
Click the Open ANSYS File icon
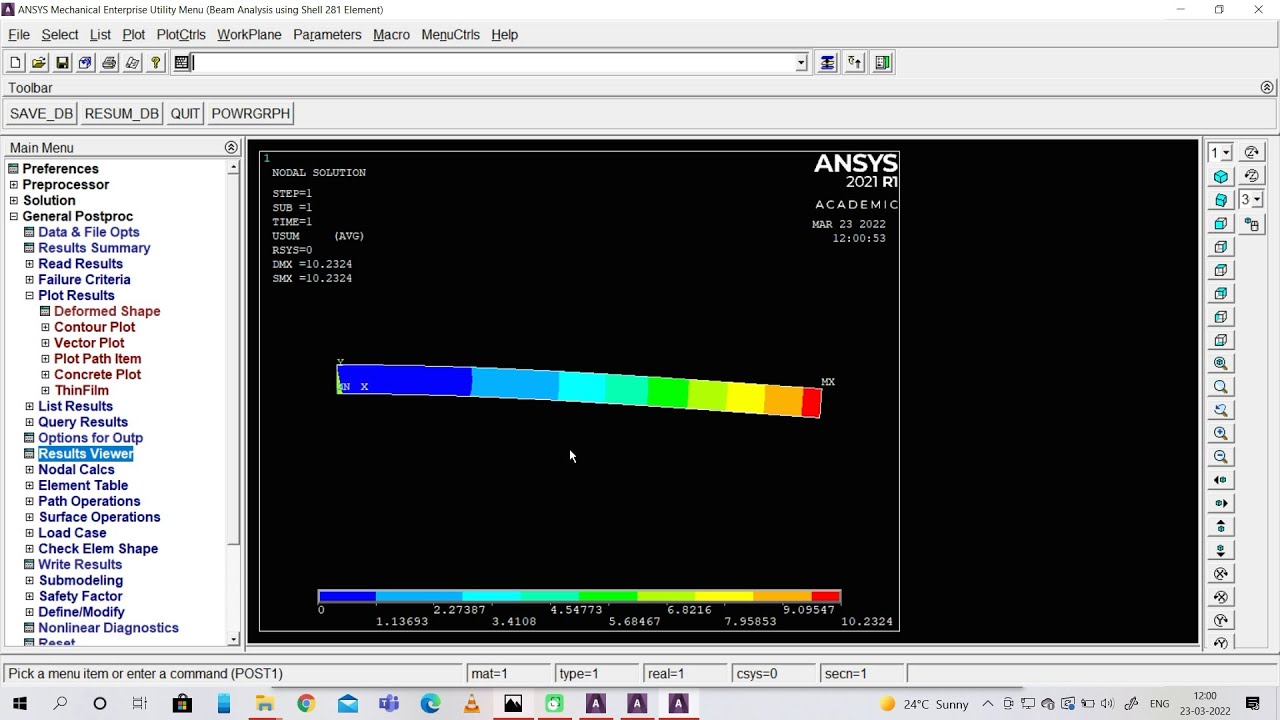[38, 63]
